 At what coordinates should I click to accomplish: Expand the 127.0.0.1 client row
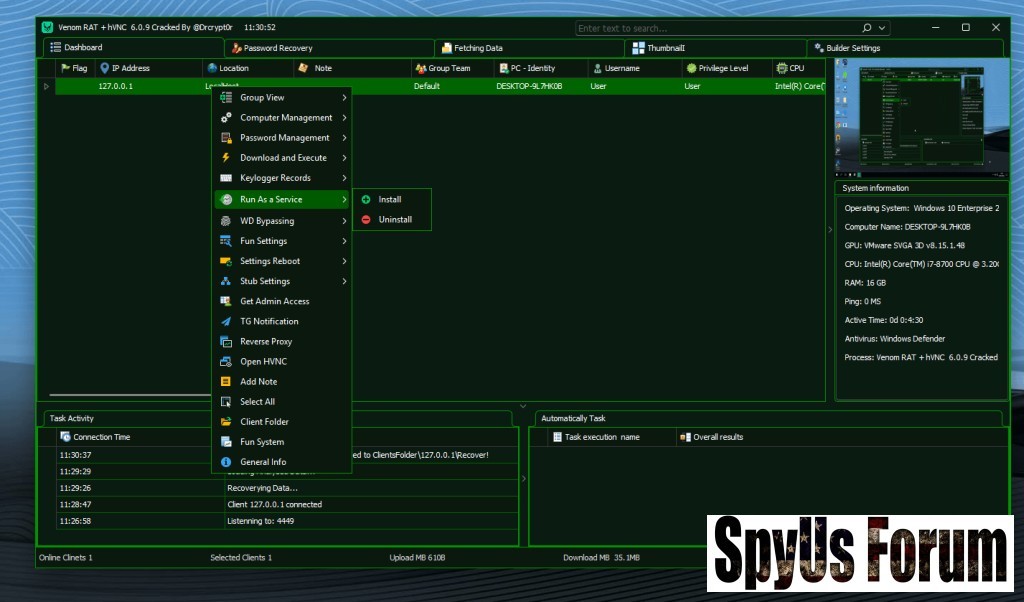pos(46,87)
